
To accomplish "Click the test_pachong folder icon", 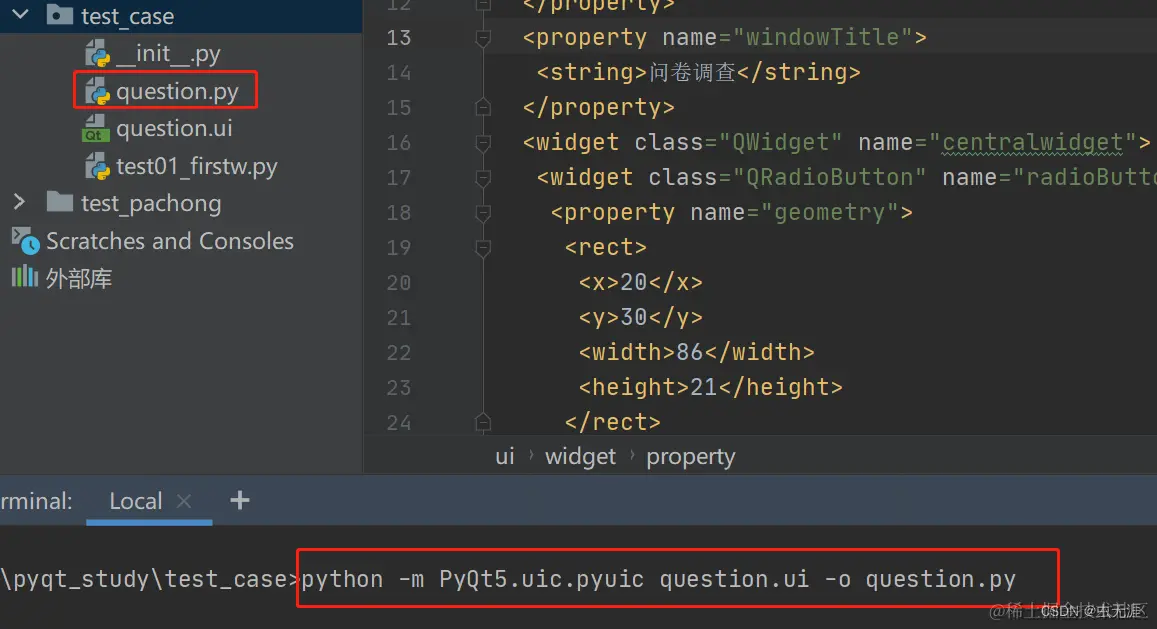I will tap(59, 202).
